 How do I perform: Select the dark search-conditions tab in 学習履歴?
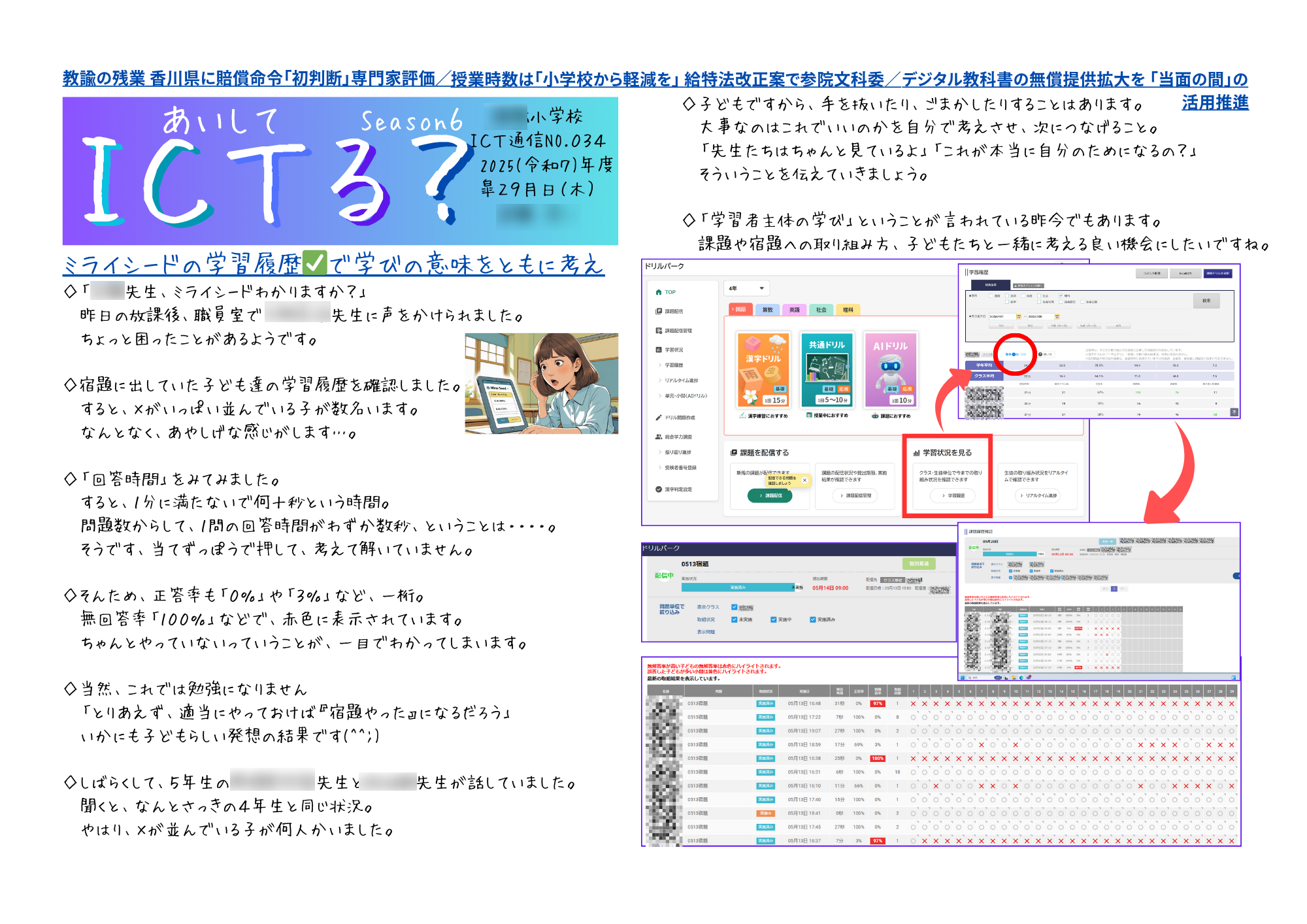coord(990,285)
